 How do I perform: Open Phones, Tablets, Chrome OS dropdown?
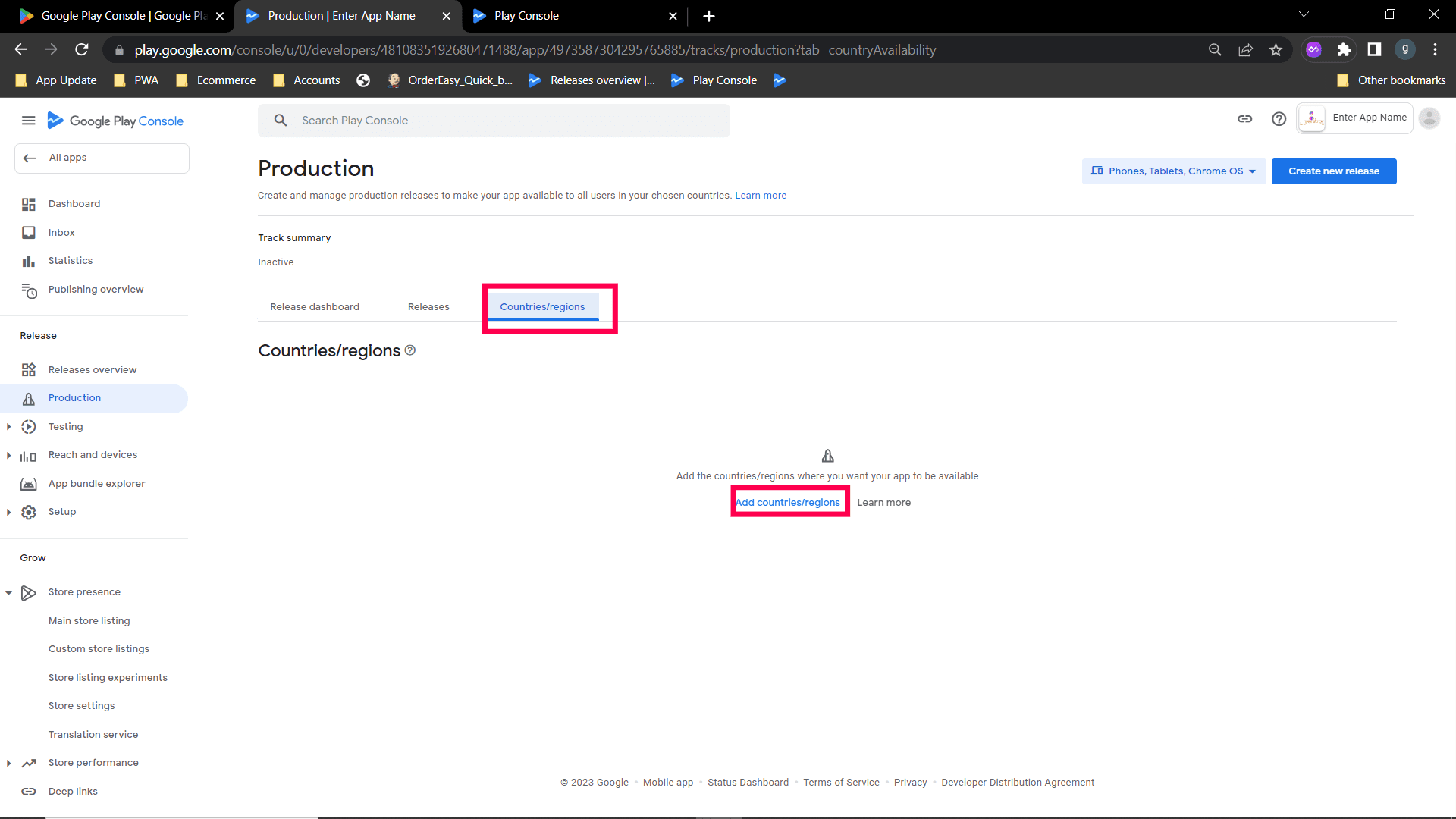coord(1173,171)
